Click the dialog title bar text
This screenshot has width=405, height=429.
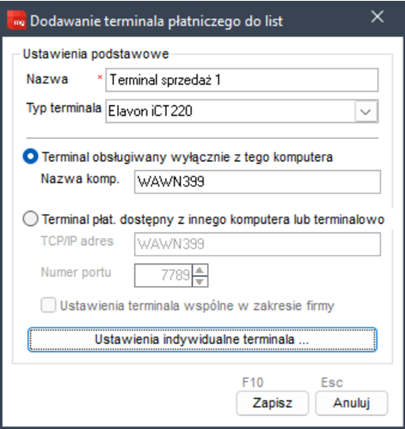[x=156, y=21]
